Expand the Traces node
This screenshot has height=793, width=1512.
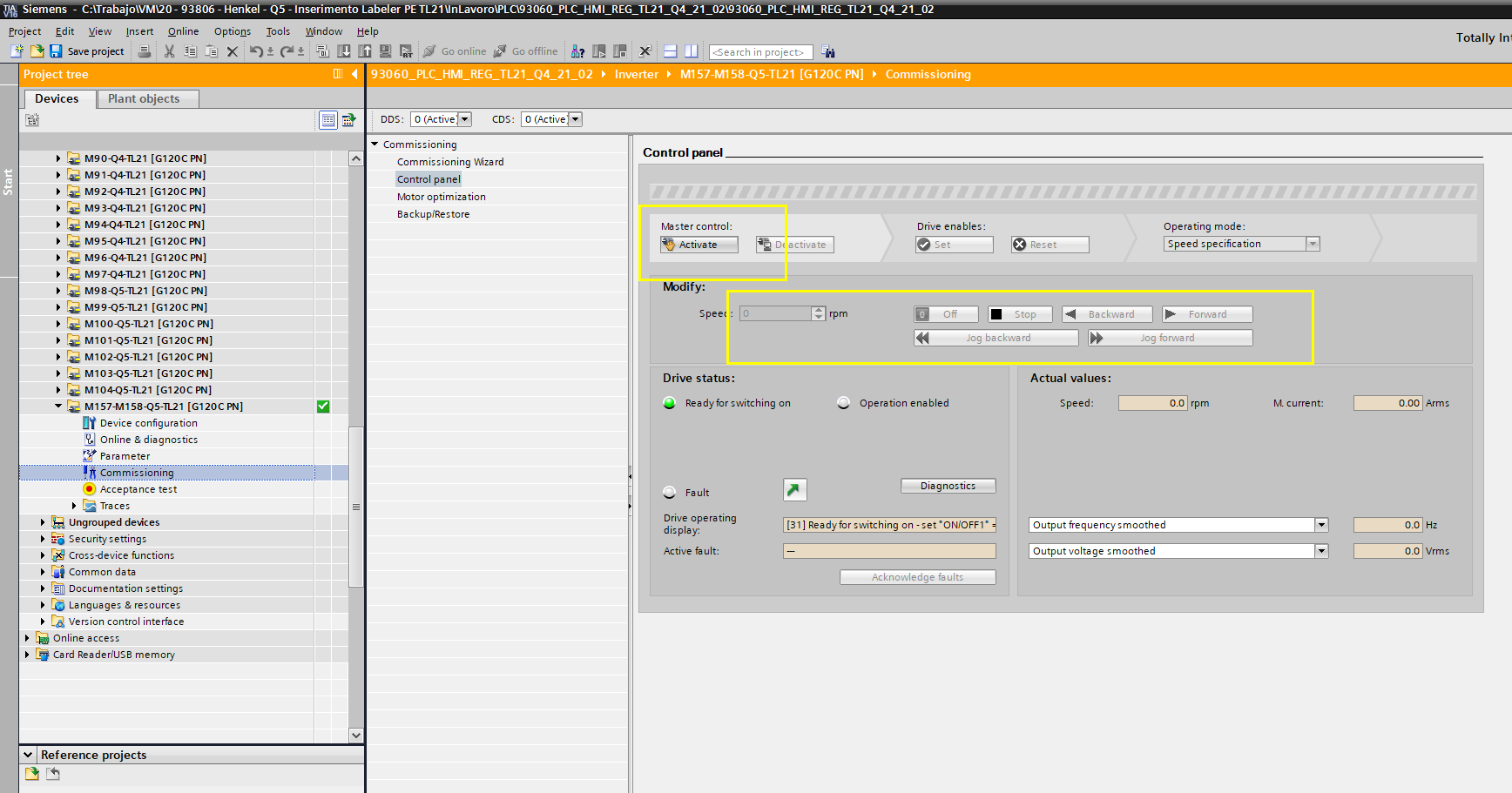click(74, 506)
